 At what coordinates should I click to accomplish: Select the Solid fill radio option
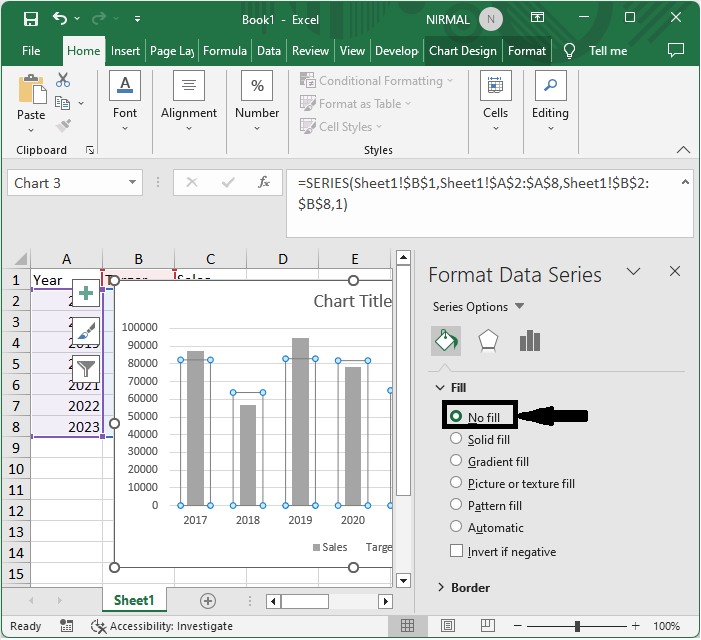457,439
